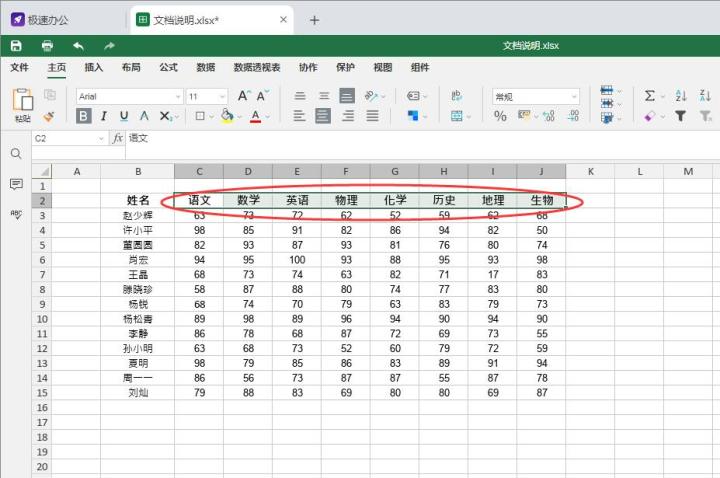Decrease font size with the smaller A

pyautogui.click(x=263, y=96)
